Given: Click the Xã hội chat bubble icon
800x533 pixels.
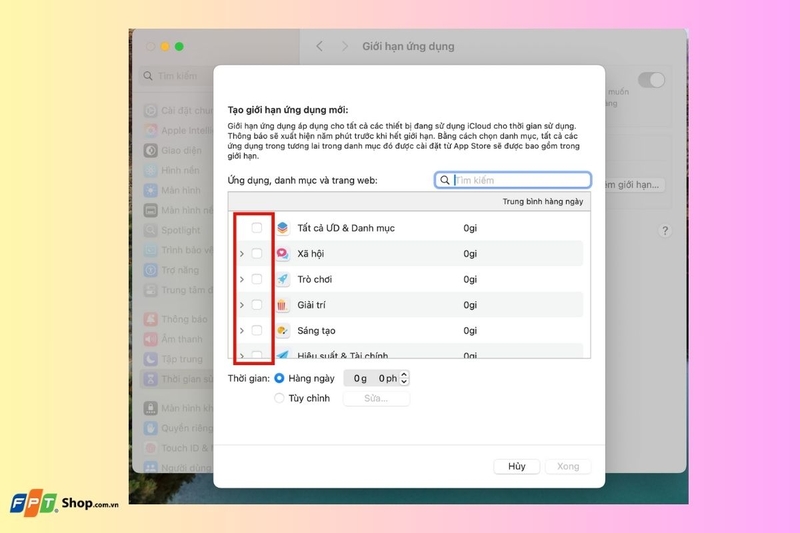Looking at the screenshot, I should coord(283,253).
